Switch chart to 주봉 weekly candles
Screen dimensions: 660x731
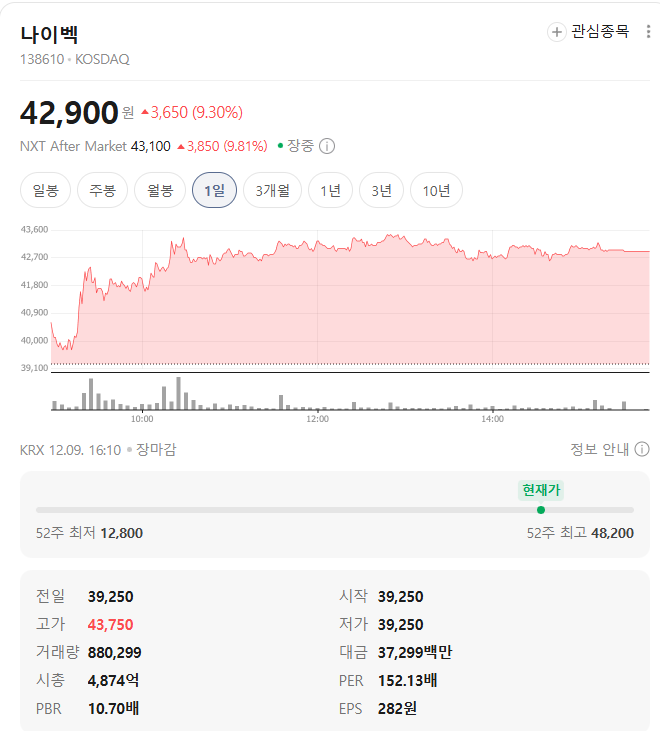[x=103, y=190]
